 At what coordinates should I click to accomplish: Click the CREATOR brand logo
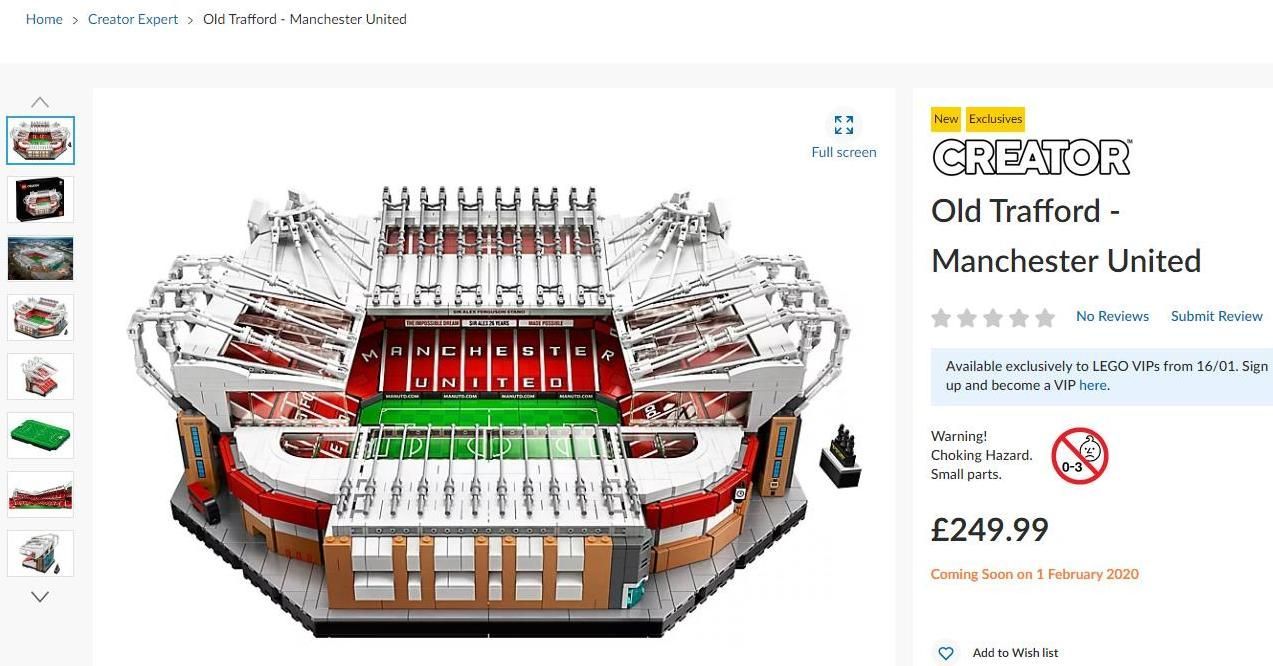[x=1031, y=157]
